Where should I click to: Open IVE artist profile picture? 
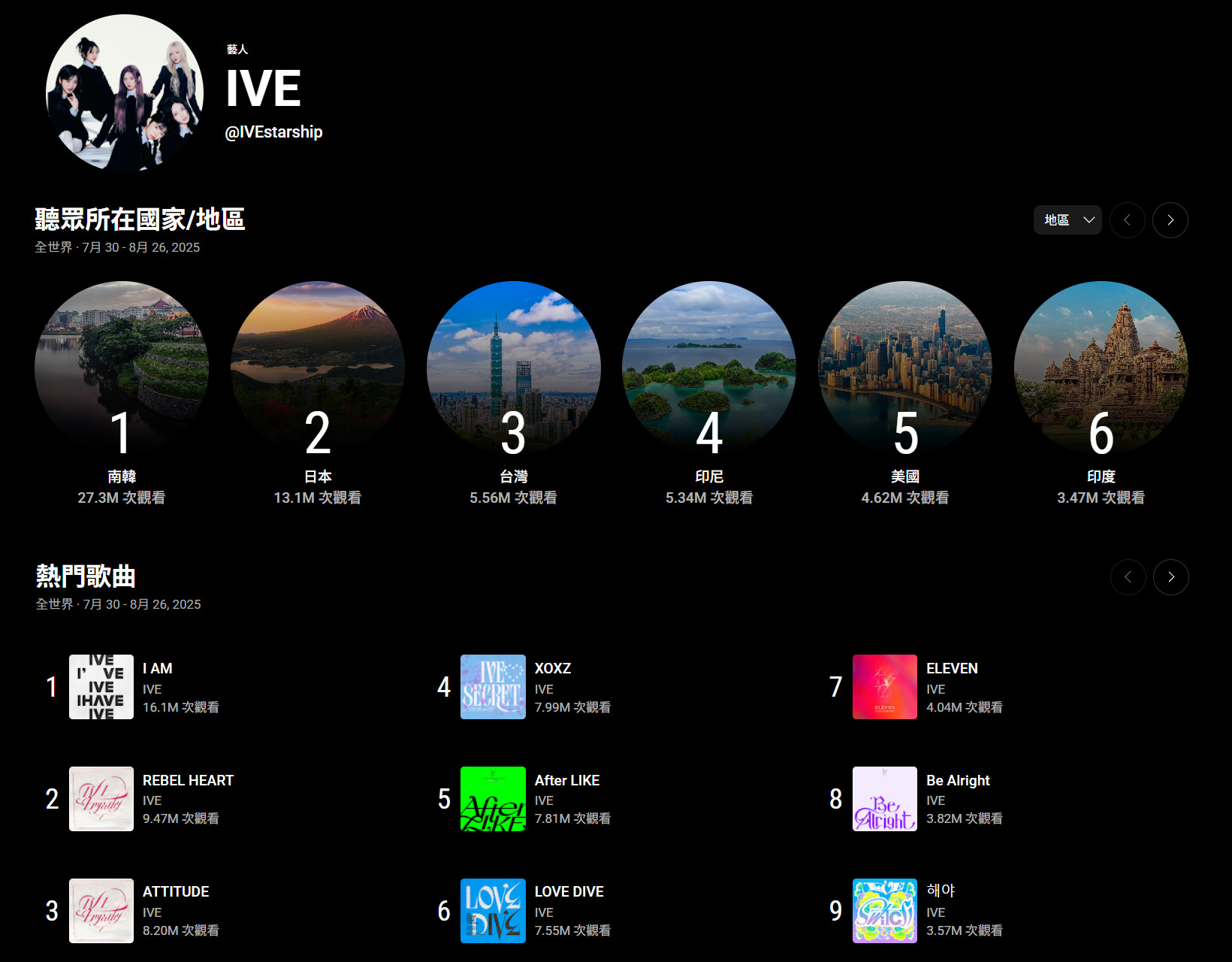(x=125, y=93)
